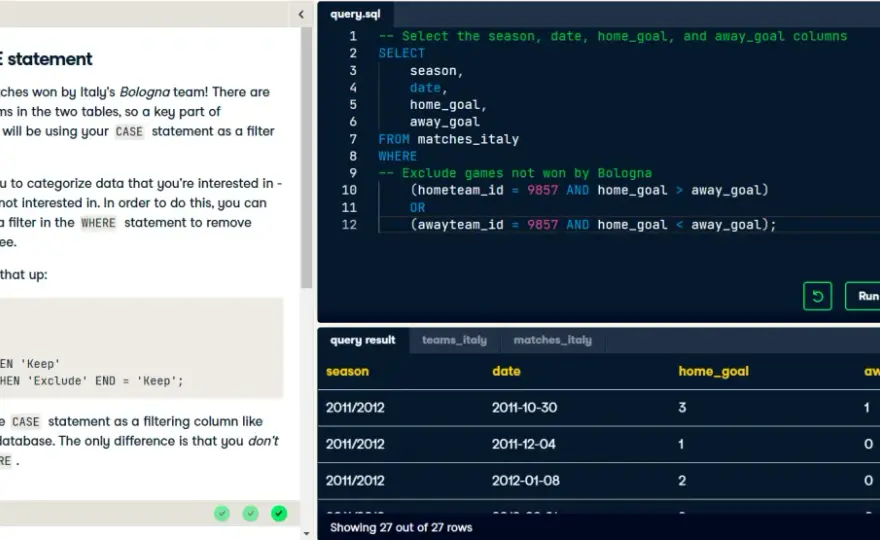Click the code example line ending 'Keep';
Viewport: 880px width, 540px height.
92,381
